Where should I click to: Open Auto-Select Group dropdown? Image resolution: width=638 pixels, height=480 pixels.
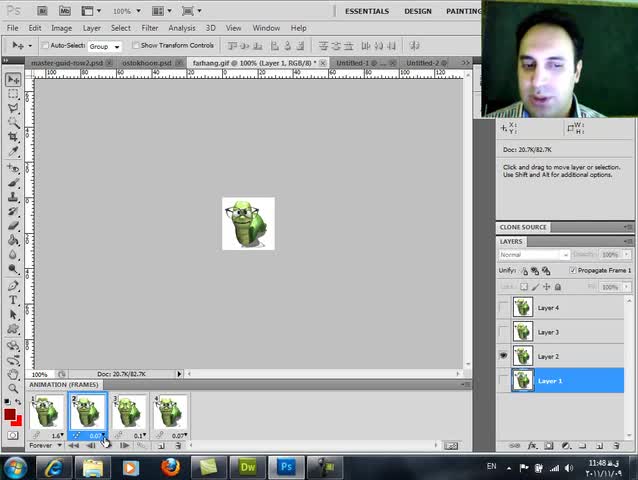pyautogui.click(x=105, y=46)
